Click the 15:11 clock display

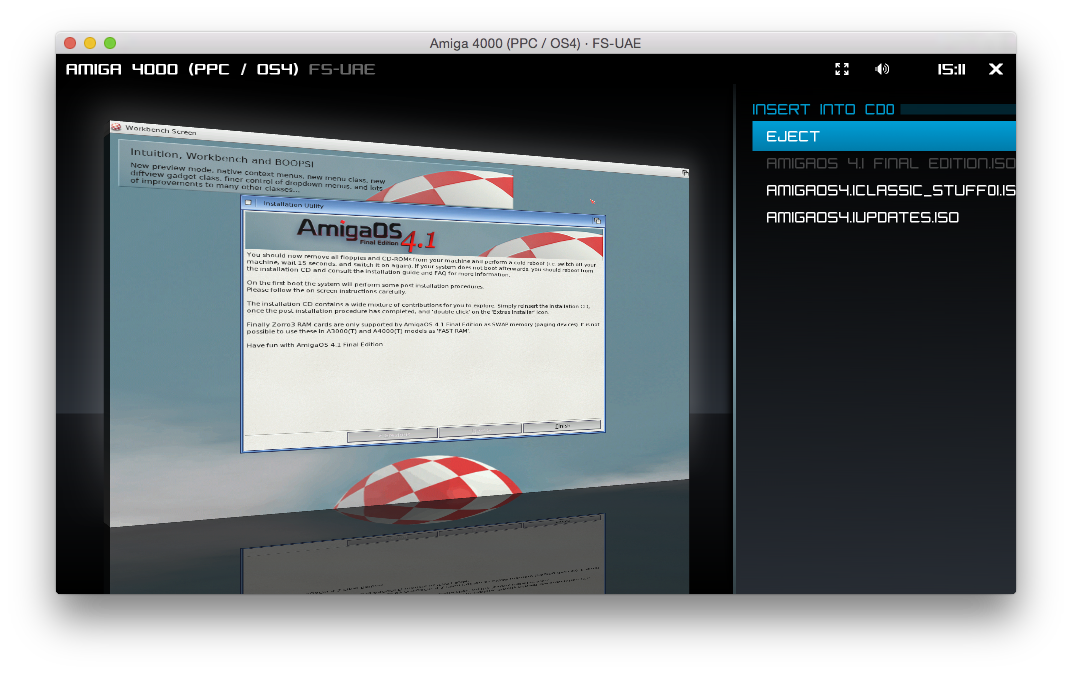pyautogui.click(x=951, y=69)
